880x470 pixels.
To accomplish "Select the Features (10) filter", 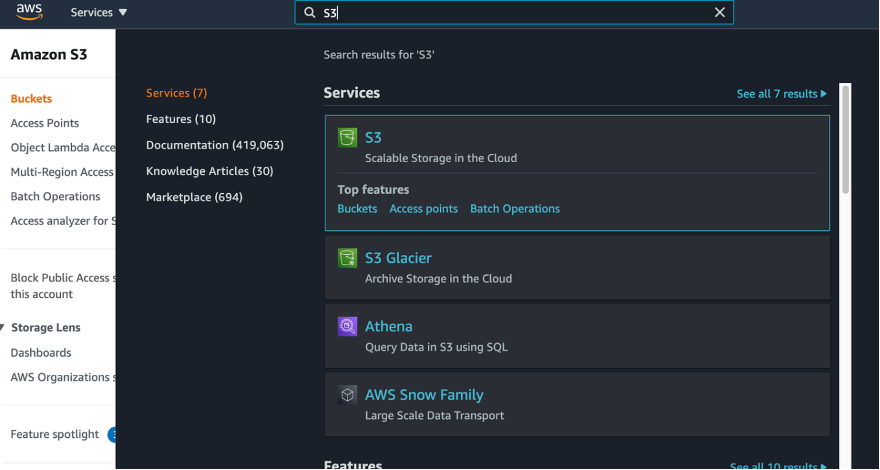I will click(x=181, y=119).
